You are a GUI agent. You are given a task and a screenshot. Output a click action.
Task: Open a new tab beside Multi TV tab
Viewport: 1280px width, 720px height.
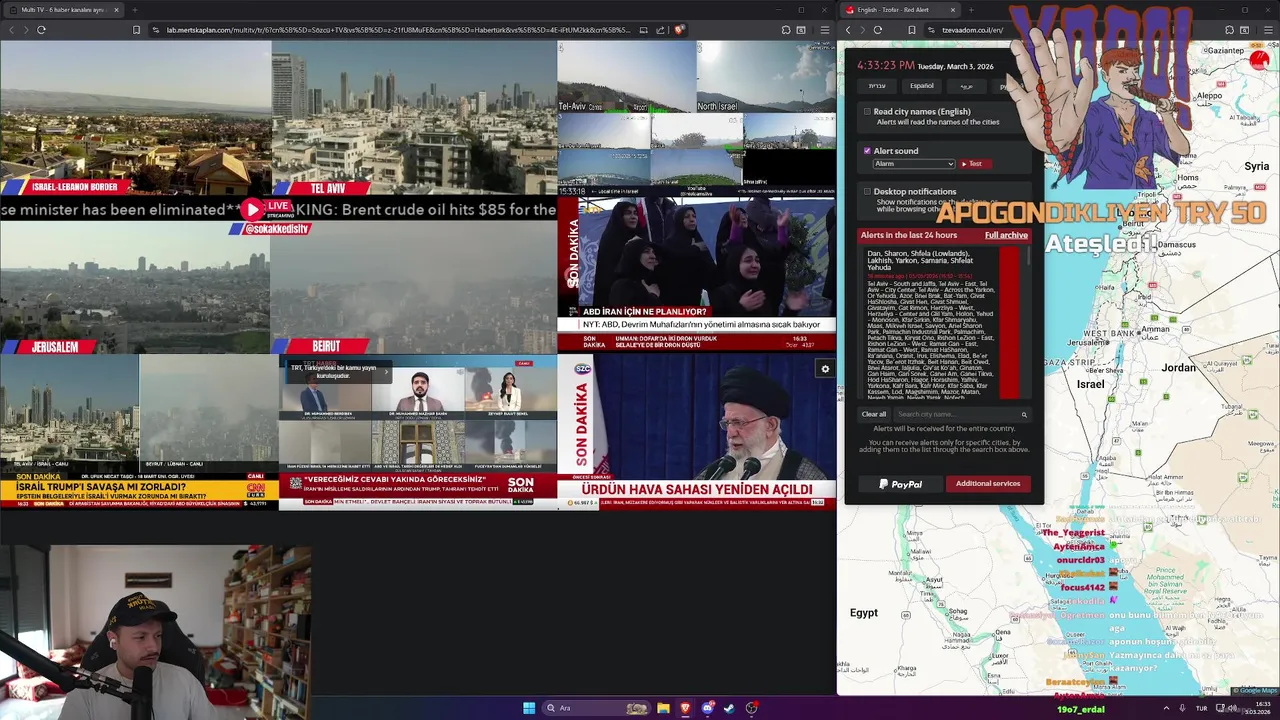point(134,10)
